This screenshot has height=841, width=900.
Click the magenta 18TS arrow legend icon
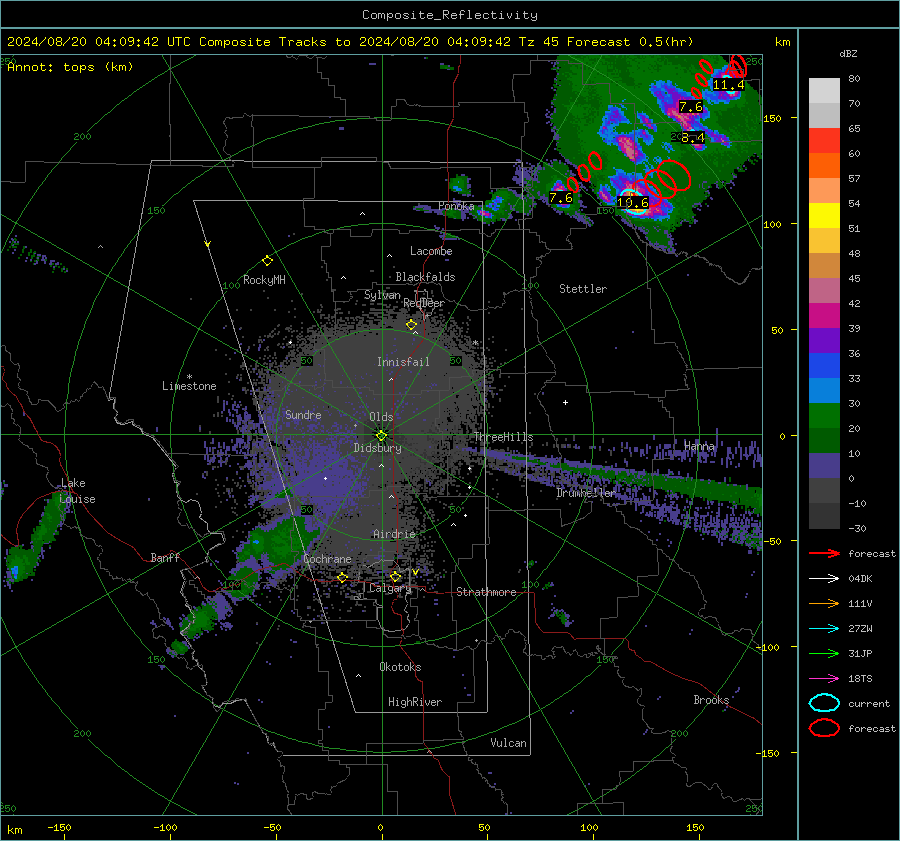[824, 679]
